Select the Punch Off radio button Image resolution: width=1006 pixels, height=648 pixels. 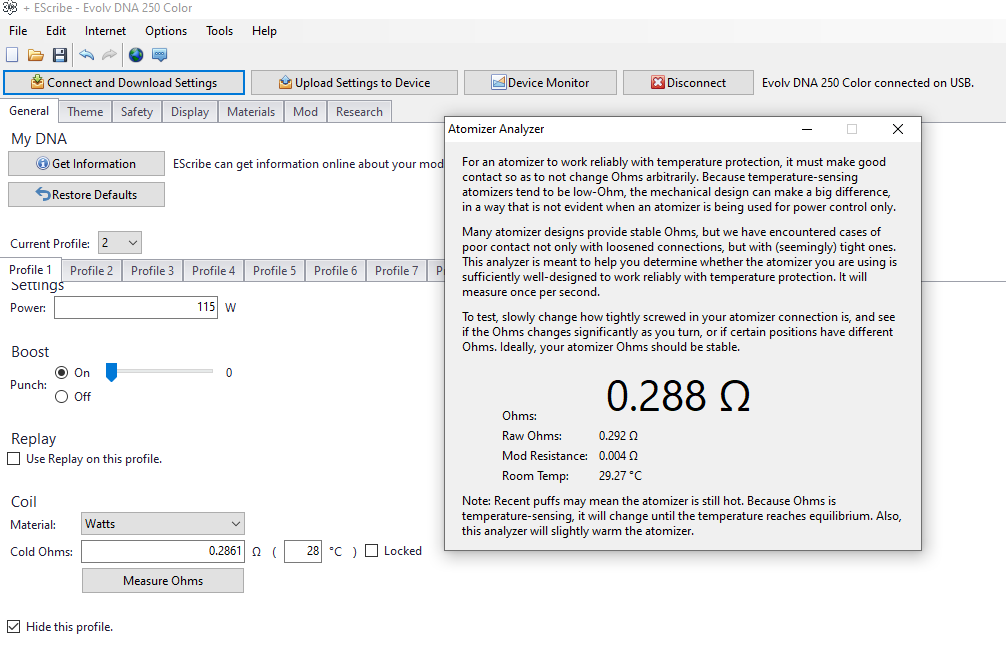(62, 397)
